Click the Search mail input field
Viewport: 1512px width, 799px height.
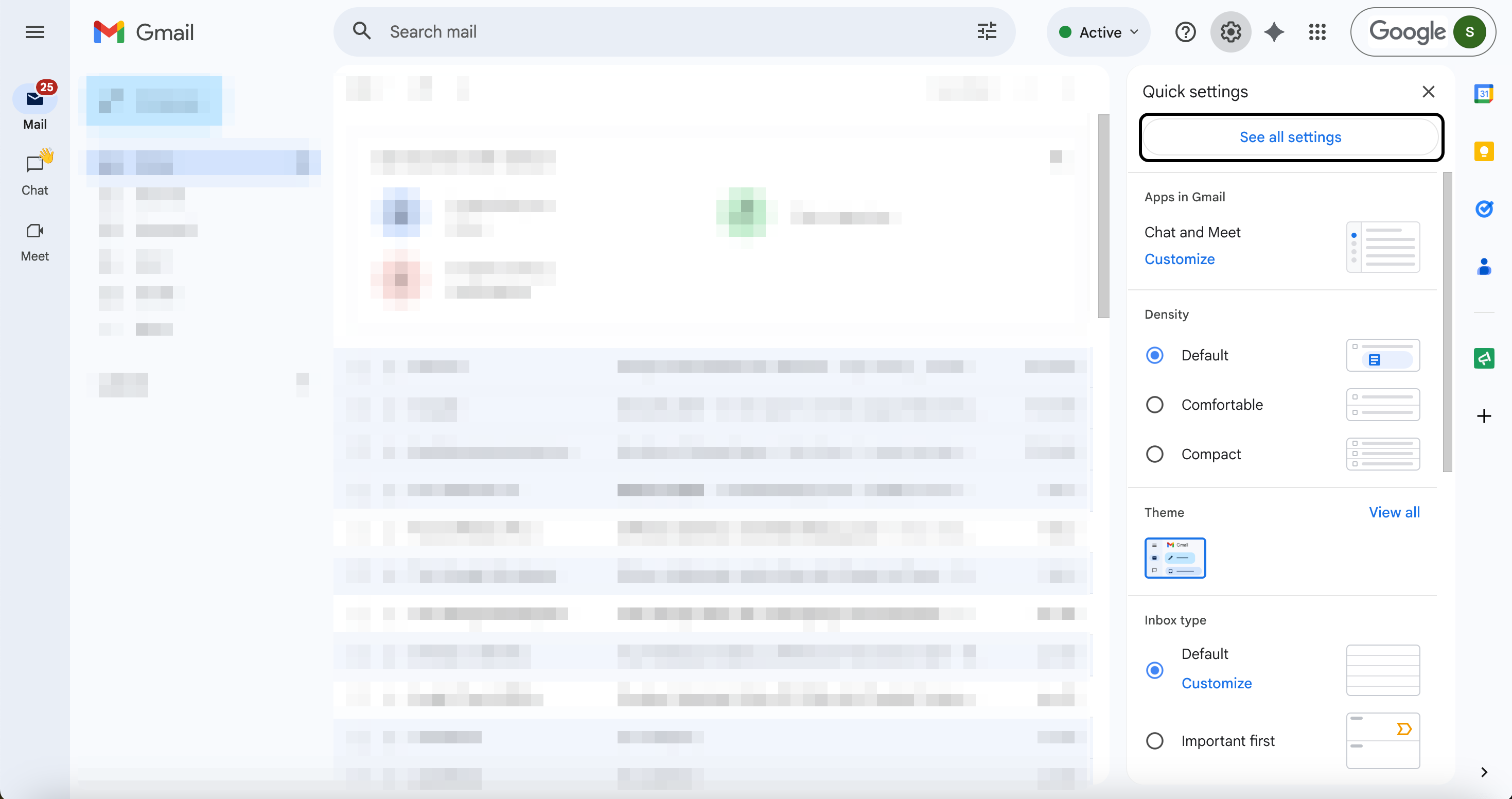click(646, 32)
